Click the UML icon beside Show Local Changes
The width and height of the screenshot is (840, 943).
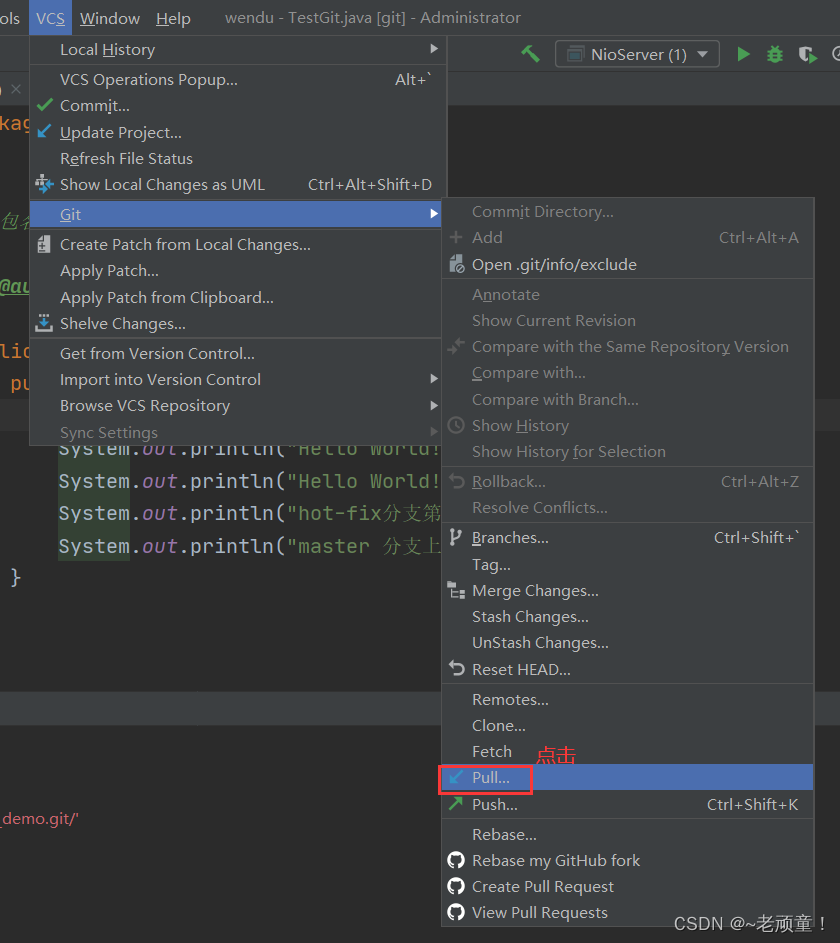(x=44, y=184)
